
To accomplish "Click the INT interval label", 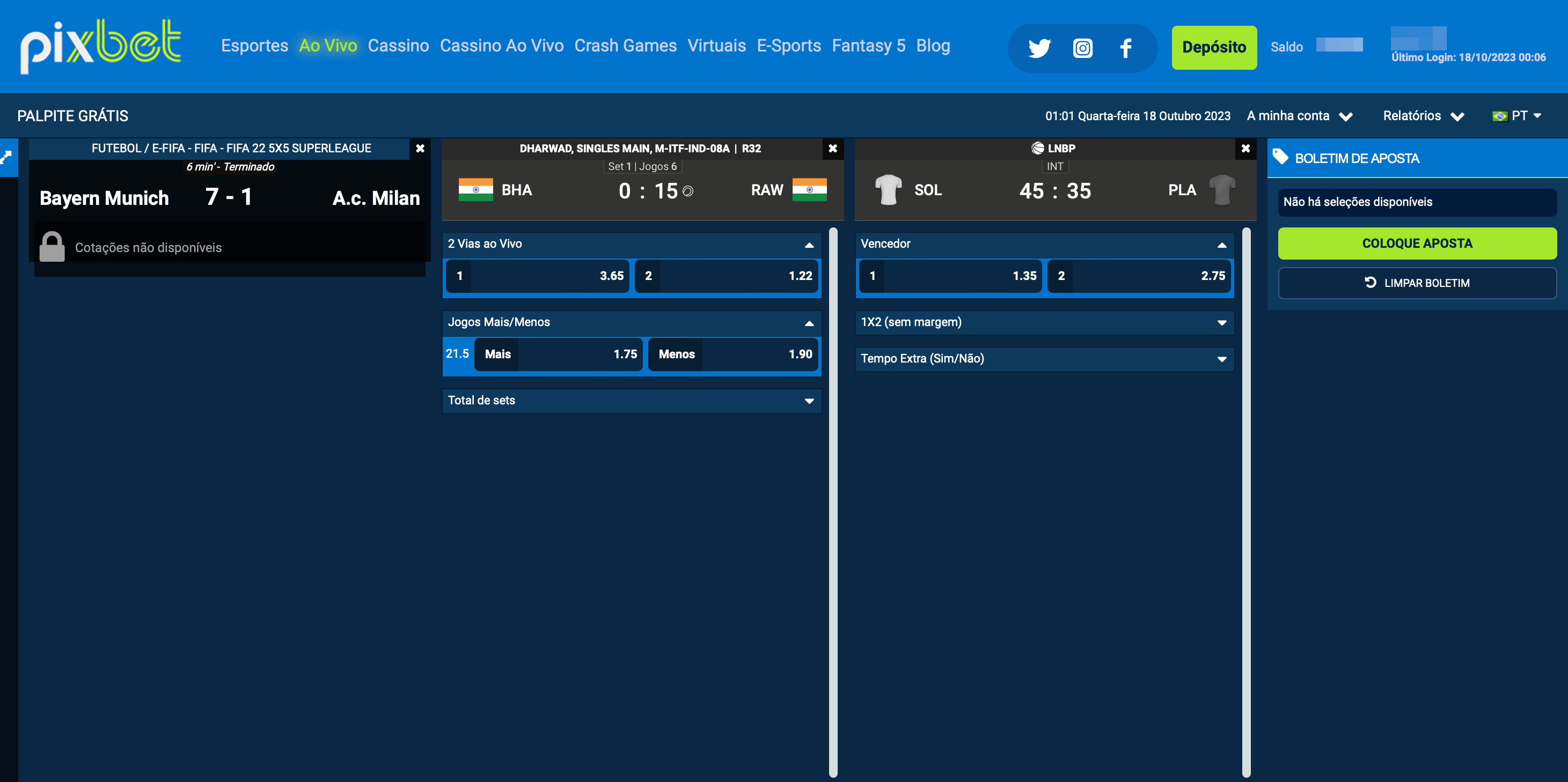I will pos(1054,166).
